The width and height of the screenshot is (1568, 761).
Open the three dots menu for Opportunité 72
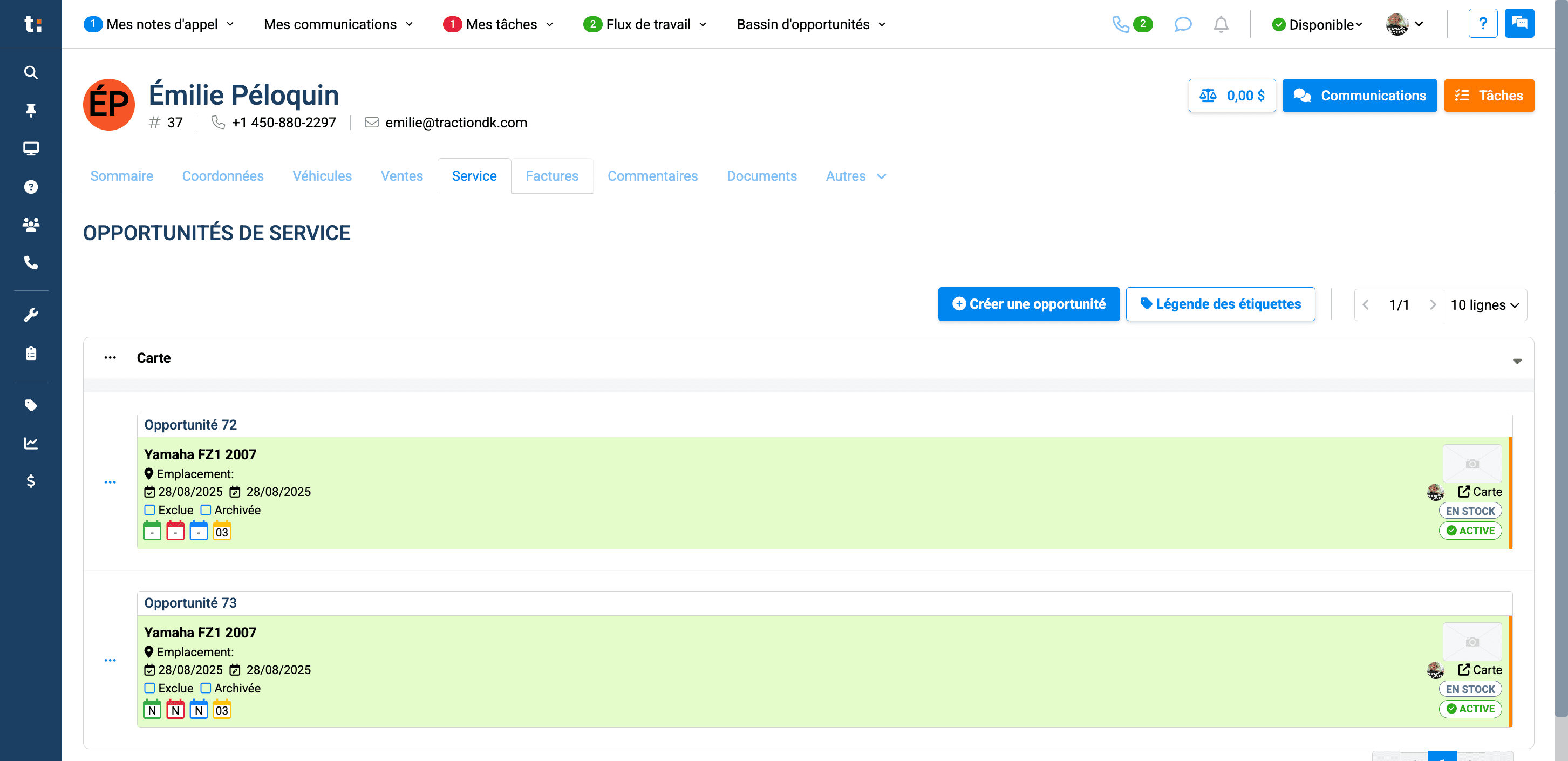click(110, 482)
